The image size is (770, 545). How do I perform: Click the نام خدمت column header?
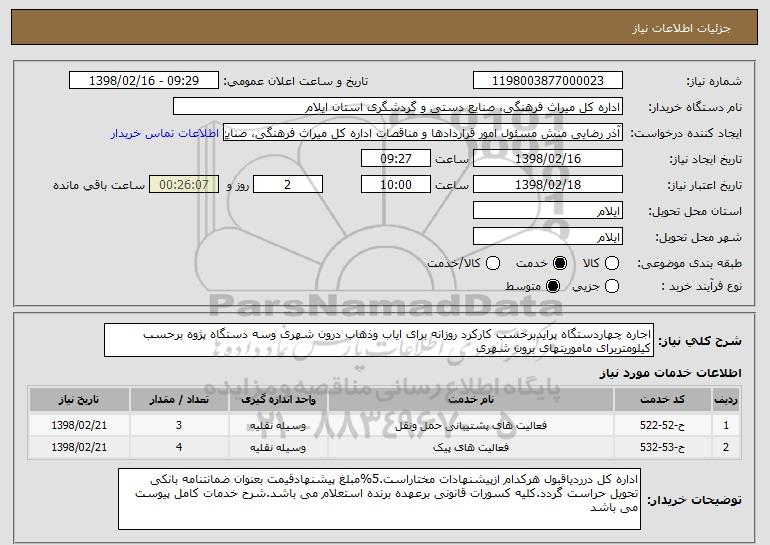[x=471, y=399]
